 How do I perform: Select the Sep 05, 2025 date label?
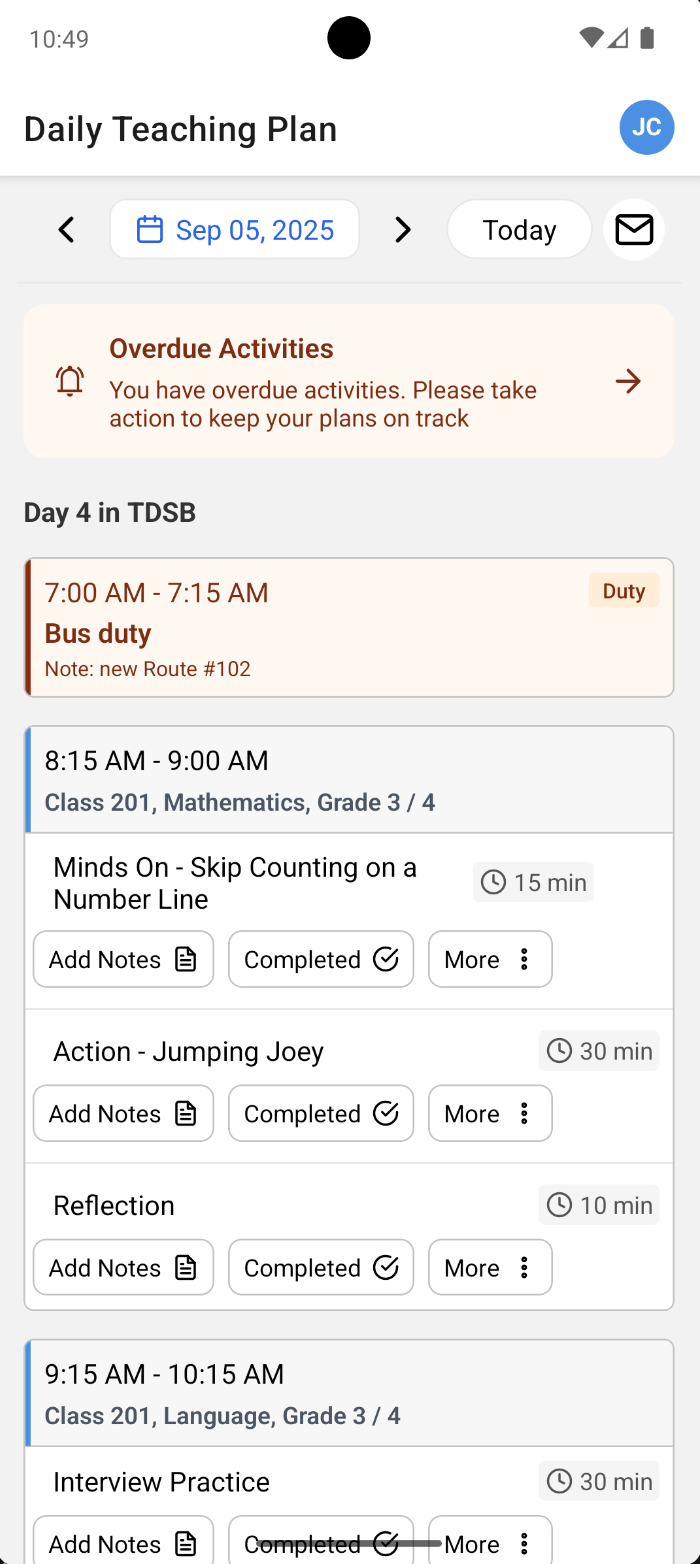[254, 229]
